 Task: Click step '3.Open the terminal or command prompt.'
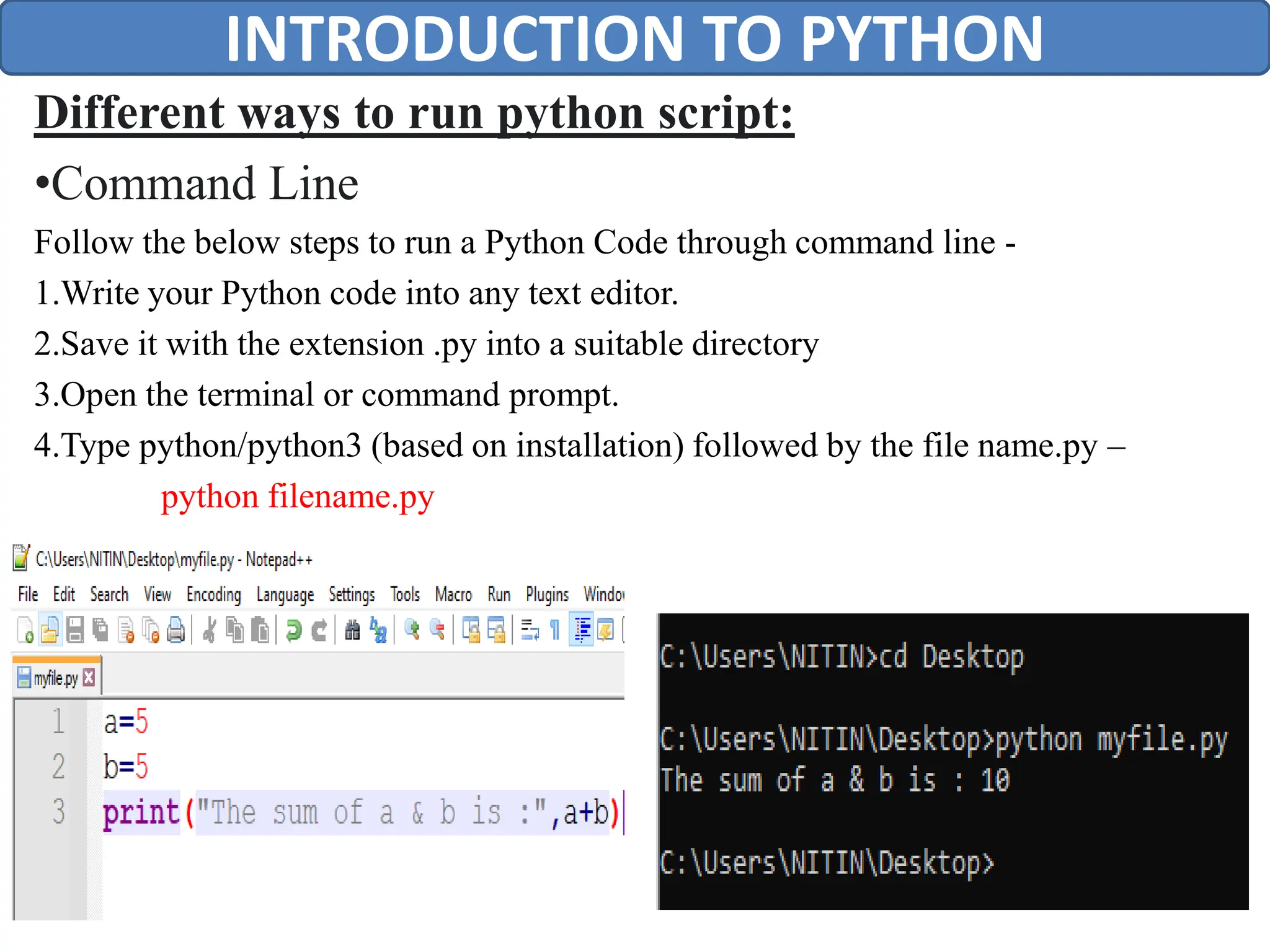point(327,395)
